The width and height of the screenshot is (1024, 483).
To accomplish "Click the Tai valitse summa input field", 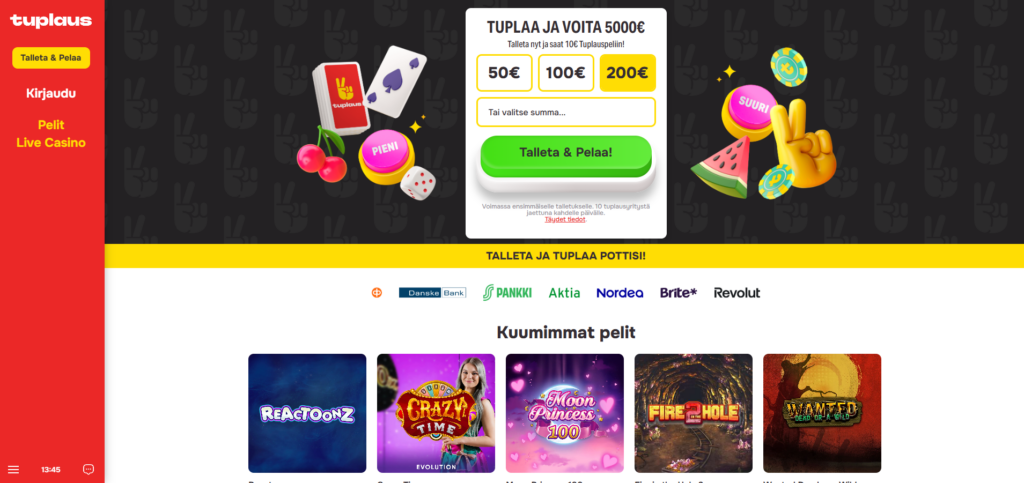I will pyautogui.click(x=566, y=112).
